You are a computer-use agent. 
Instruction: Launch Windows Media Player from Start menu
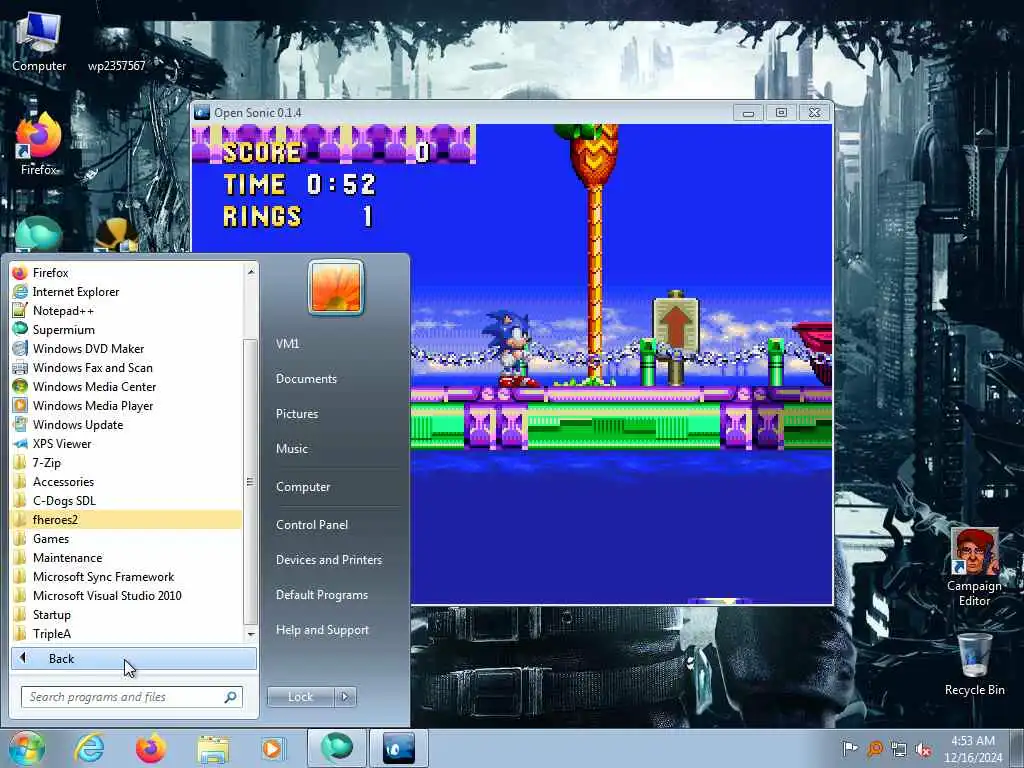[126, 406]
